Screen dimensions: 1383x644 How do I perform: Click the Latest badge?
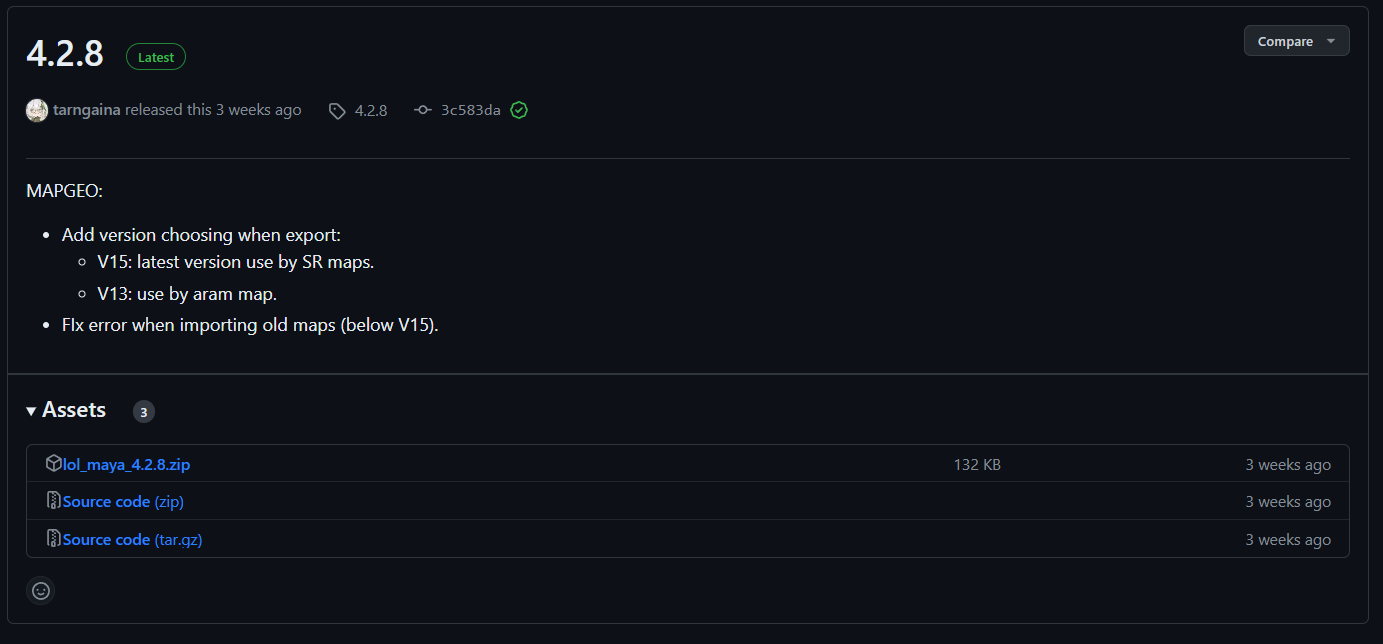(x=156, y=57)
